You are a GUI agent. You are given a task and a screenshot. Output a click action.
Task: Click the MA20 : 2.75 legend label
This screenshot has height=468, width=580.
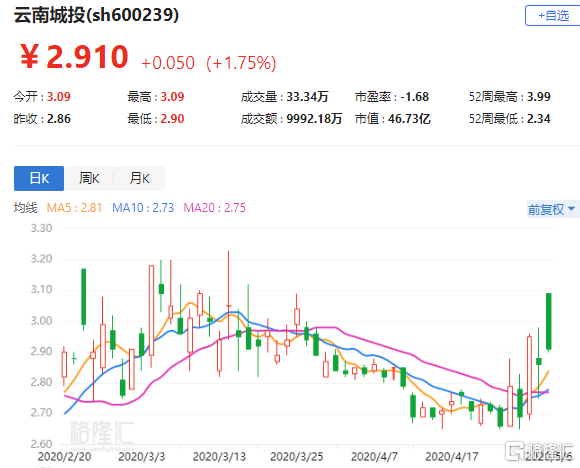pos(215,208)
